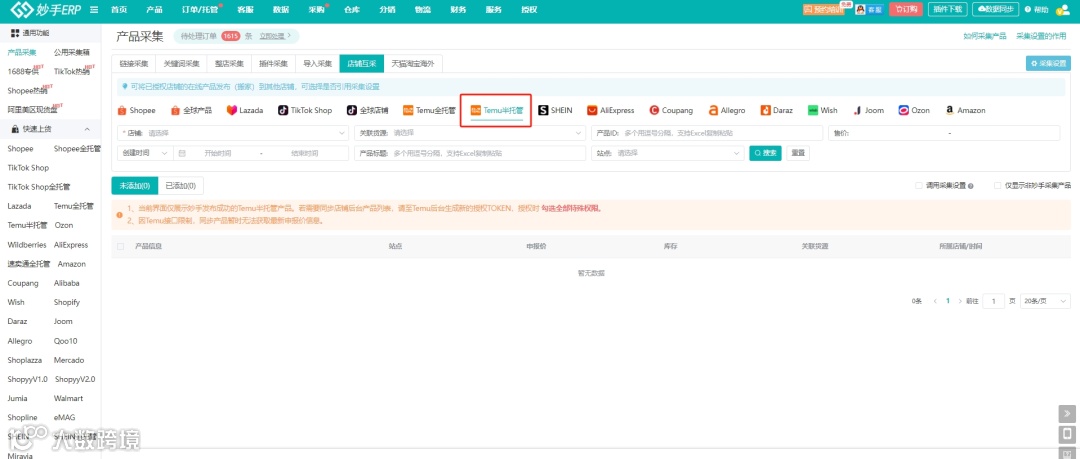Click the 数据同步 data sync button
The height and width of the screenshot is (459, 1080).
coord(995,10)
